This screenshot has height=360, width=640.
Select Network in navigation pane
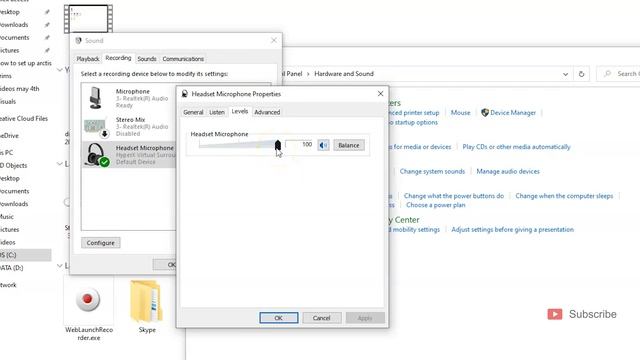(8, 285)
